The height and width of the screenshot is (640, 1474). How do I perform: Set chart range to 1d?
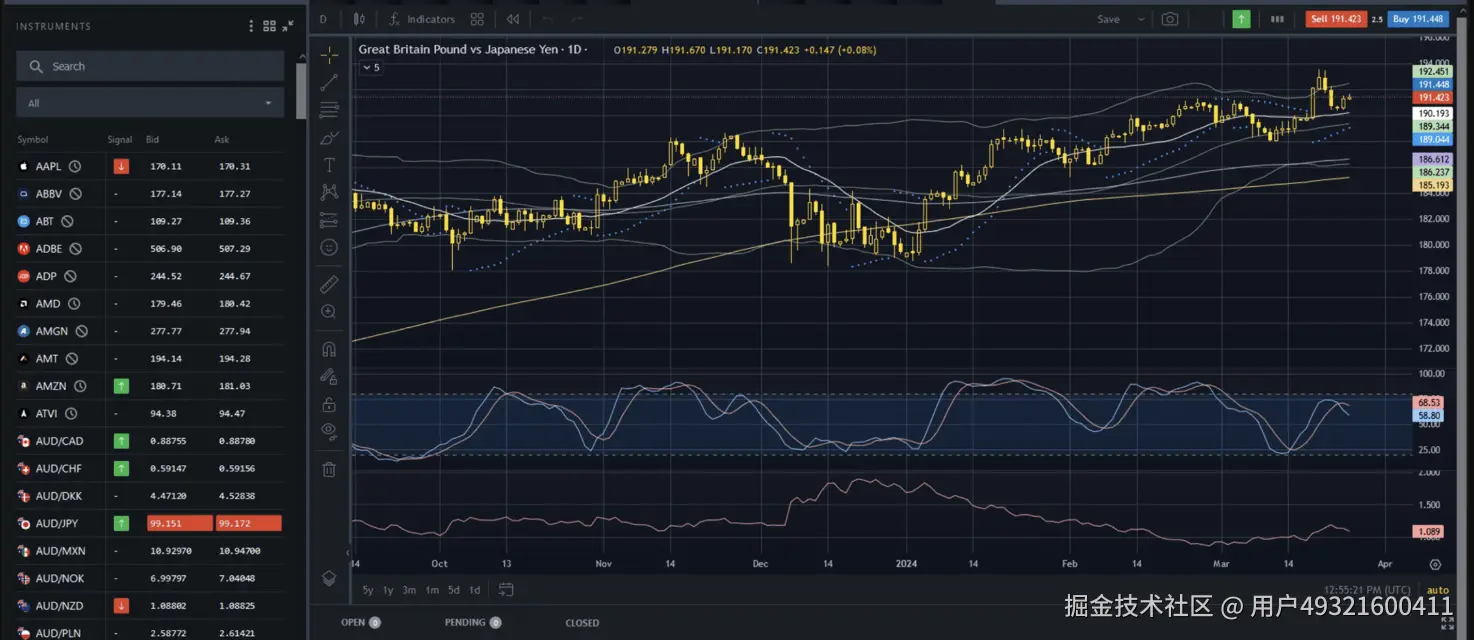coord(475,590)
